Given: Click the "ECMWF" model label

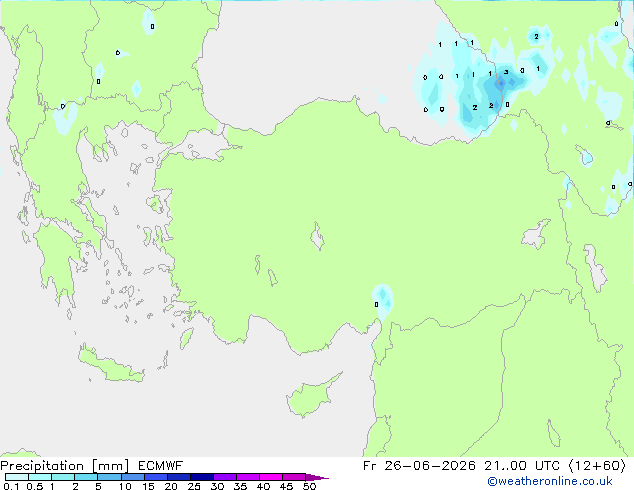Looking at the screenshot, I should (x=160, y=466).
